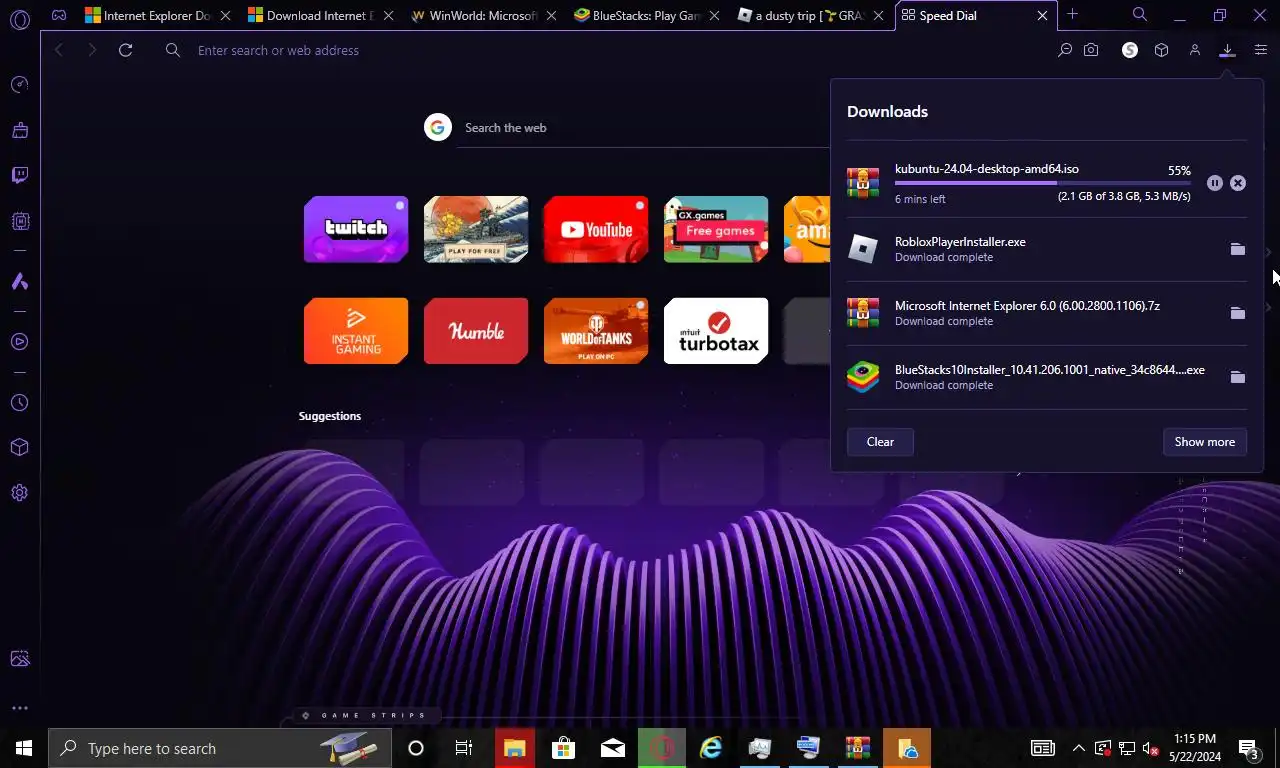1280x768 pixels.
Task: Close the BlueStacks tab
Action: pyautogui.click(x=716, y=16)
